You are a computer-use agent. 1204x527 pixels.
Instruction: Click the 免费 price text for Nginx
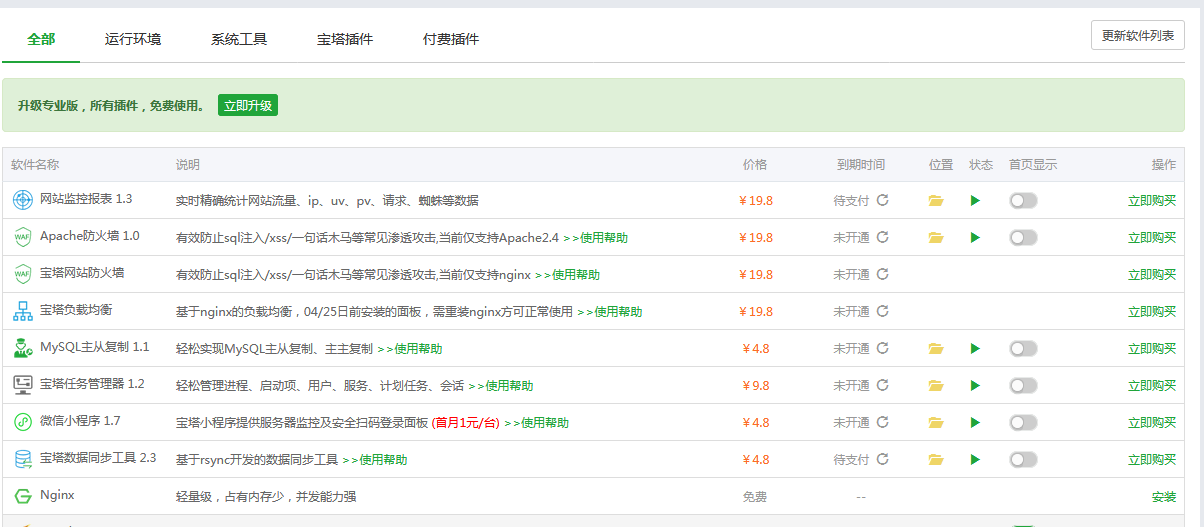pyautogui.click(x=754, y=496)
